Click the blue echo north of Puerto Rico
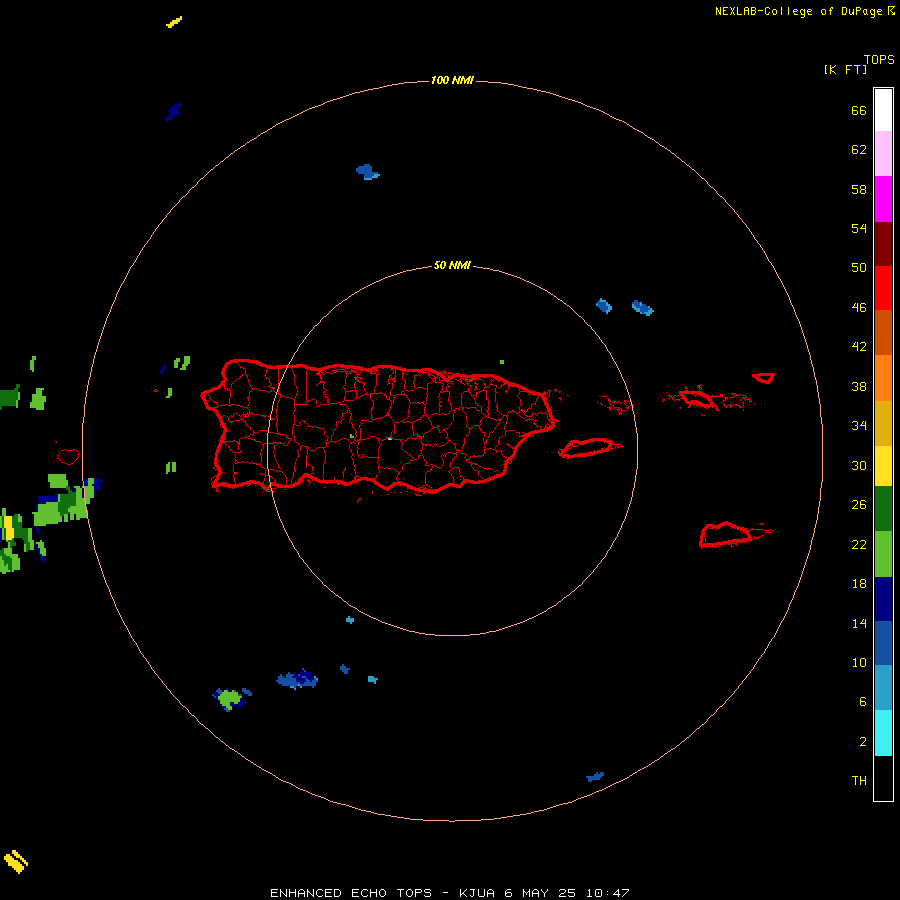 point(367,172)
